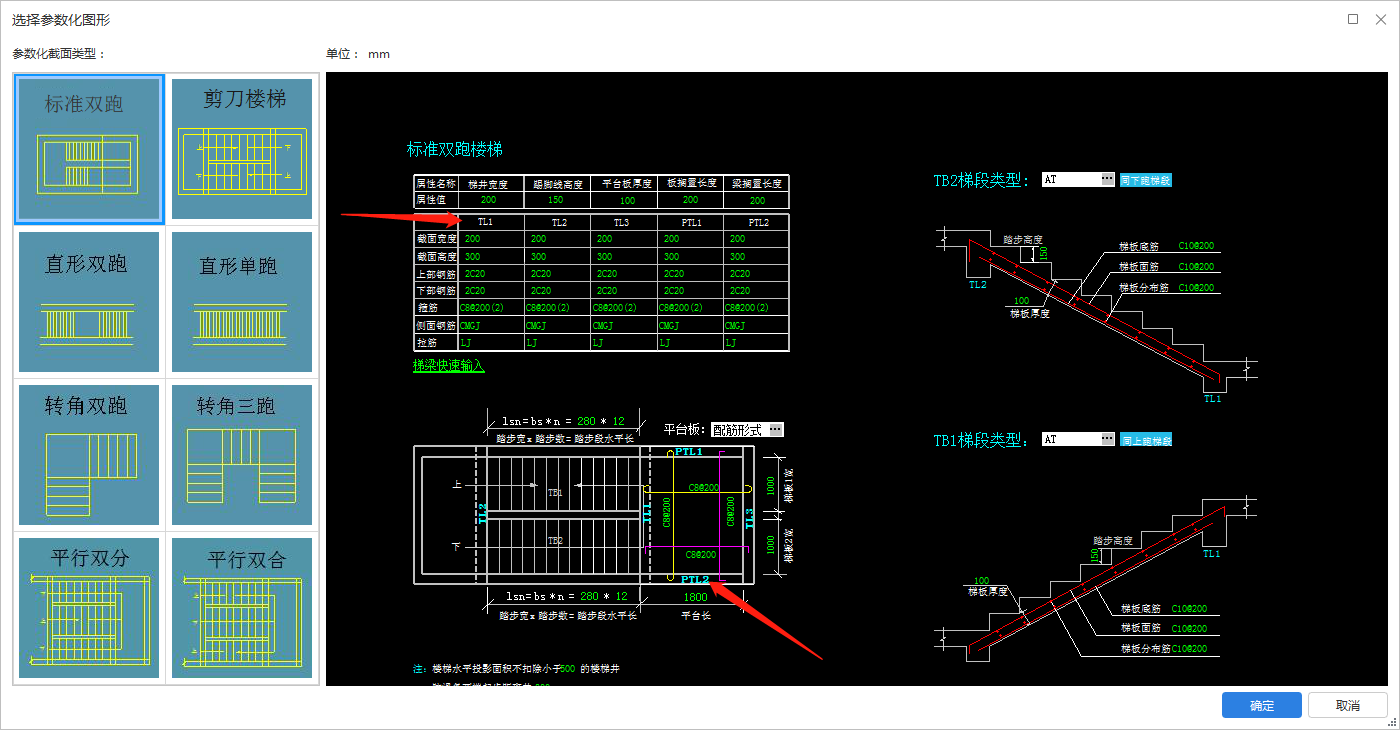Close the 选择参数化图形 dialog
Image resolution: width=1400 pixels, height=730 pixels.
(1381, 19)
